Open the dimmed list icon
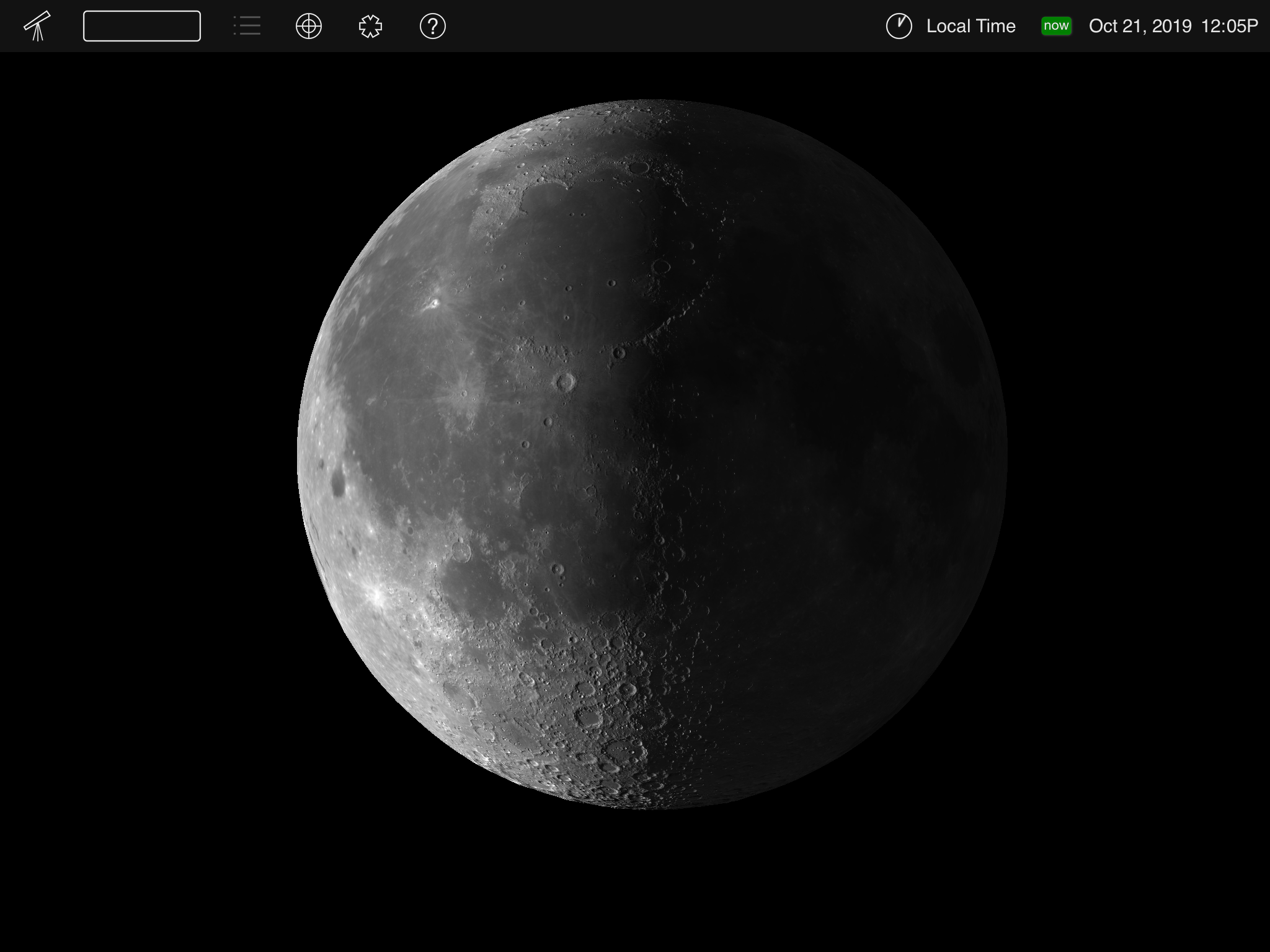1270x952 pixels. click(x=247, y=26)
